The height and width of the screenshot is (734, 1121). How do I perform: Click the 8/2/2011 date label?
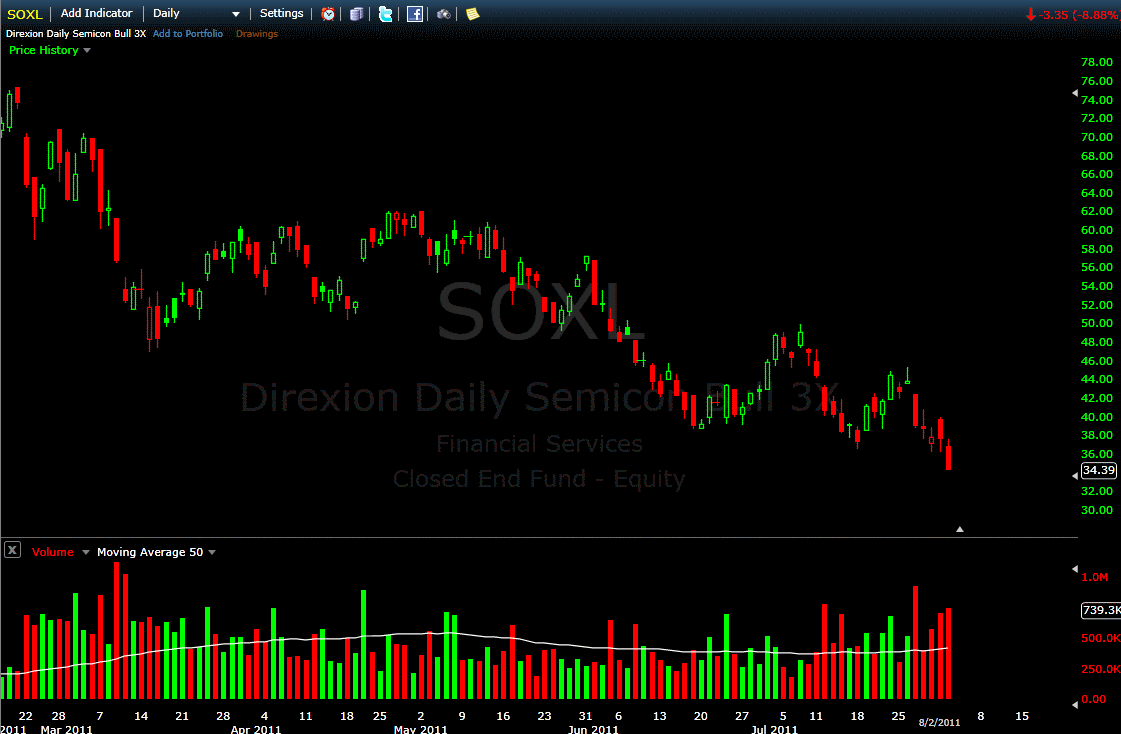939,723
